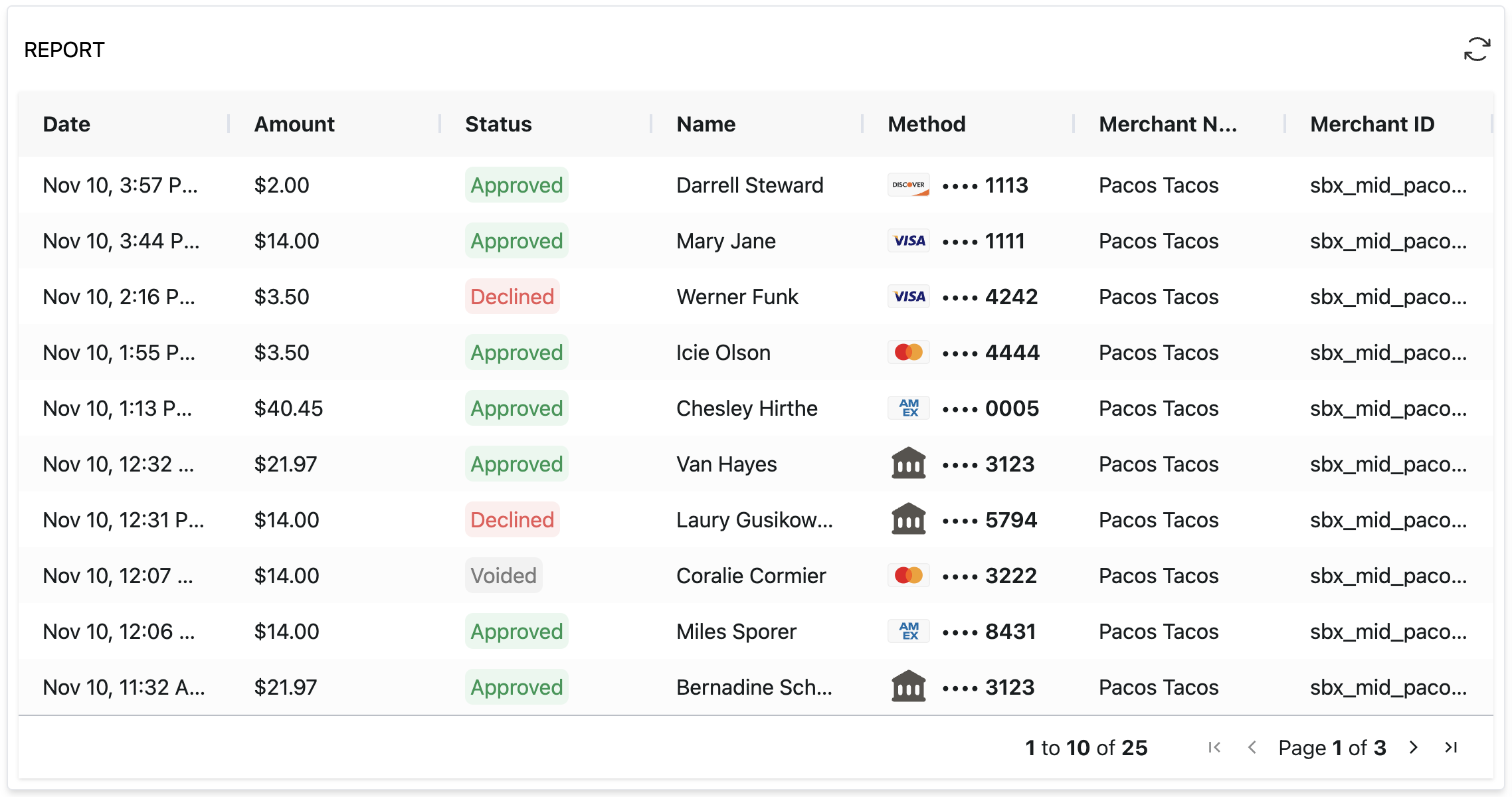This screenshot has width=1512, height=797.
Task: Return to the first page using the skip-back control
Action: point(1215,747)
